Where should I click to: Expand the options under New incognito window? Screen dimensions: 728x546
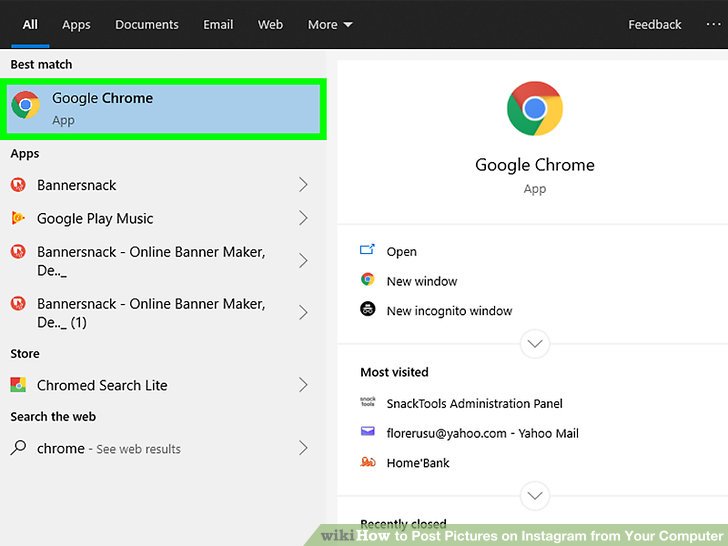(x=535, y=344)
